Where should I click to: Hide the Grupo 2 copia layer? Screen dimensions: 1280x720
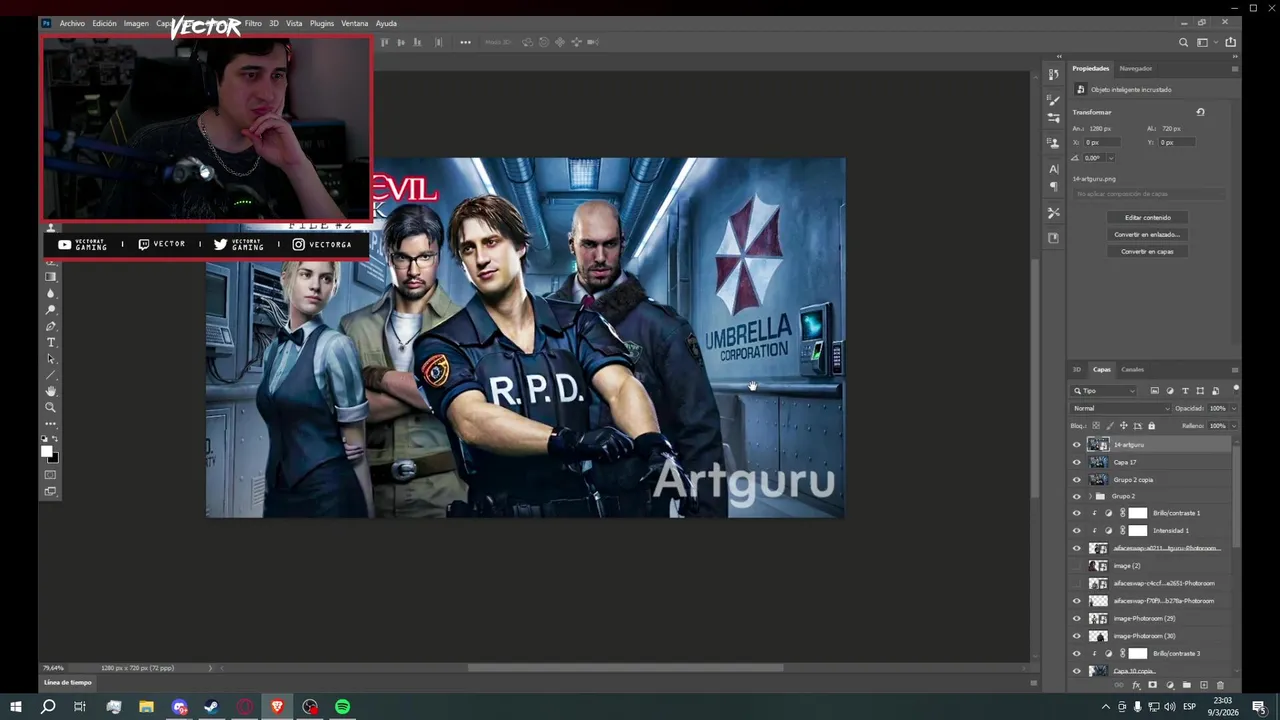(1077, 479)
